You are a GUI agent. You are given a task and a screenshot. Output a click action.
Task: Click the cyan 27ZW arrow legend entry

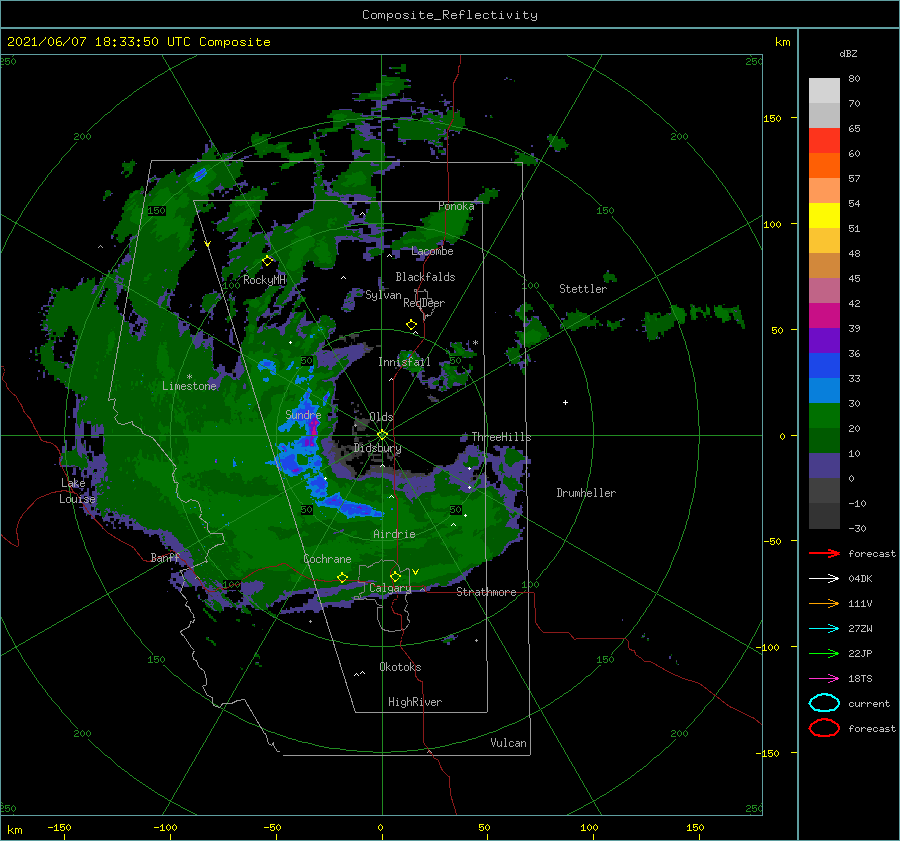pos(824,629)
